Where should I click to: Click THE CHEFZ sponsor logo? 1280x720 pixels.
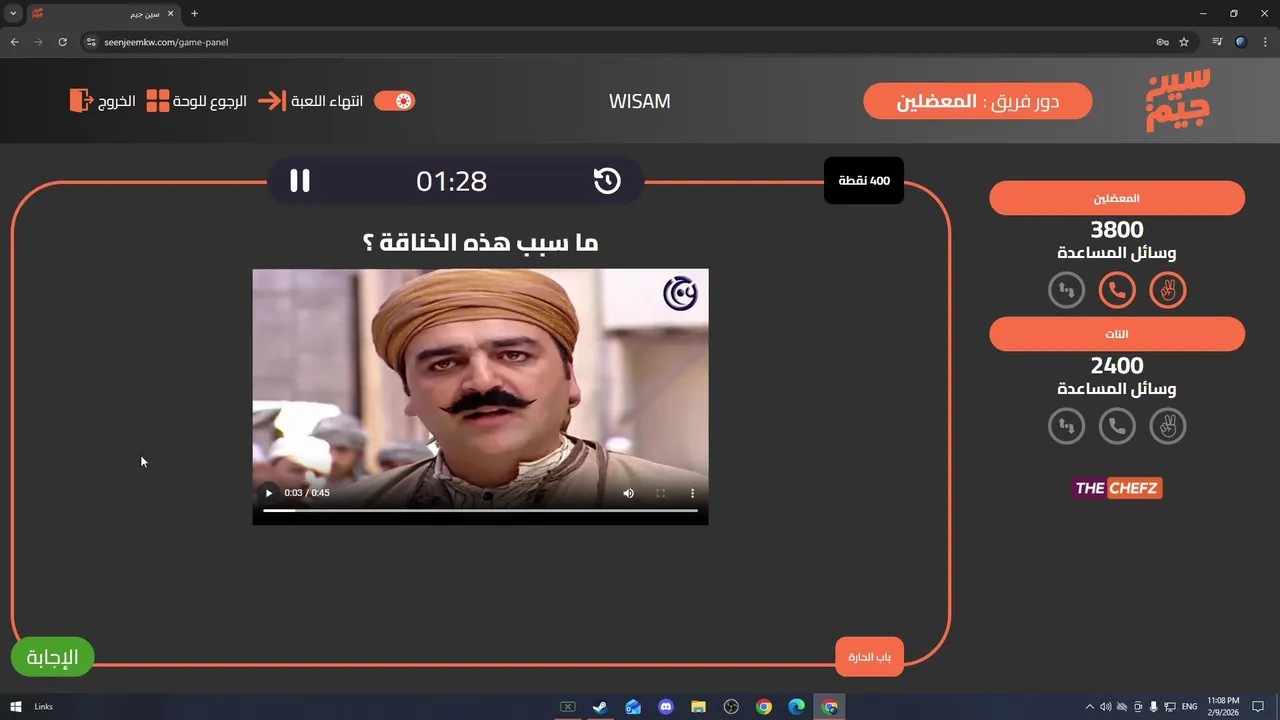click(x=1117, y=488)
